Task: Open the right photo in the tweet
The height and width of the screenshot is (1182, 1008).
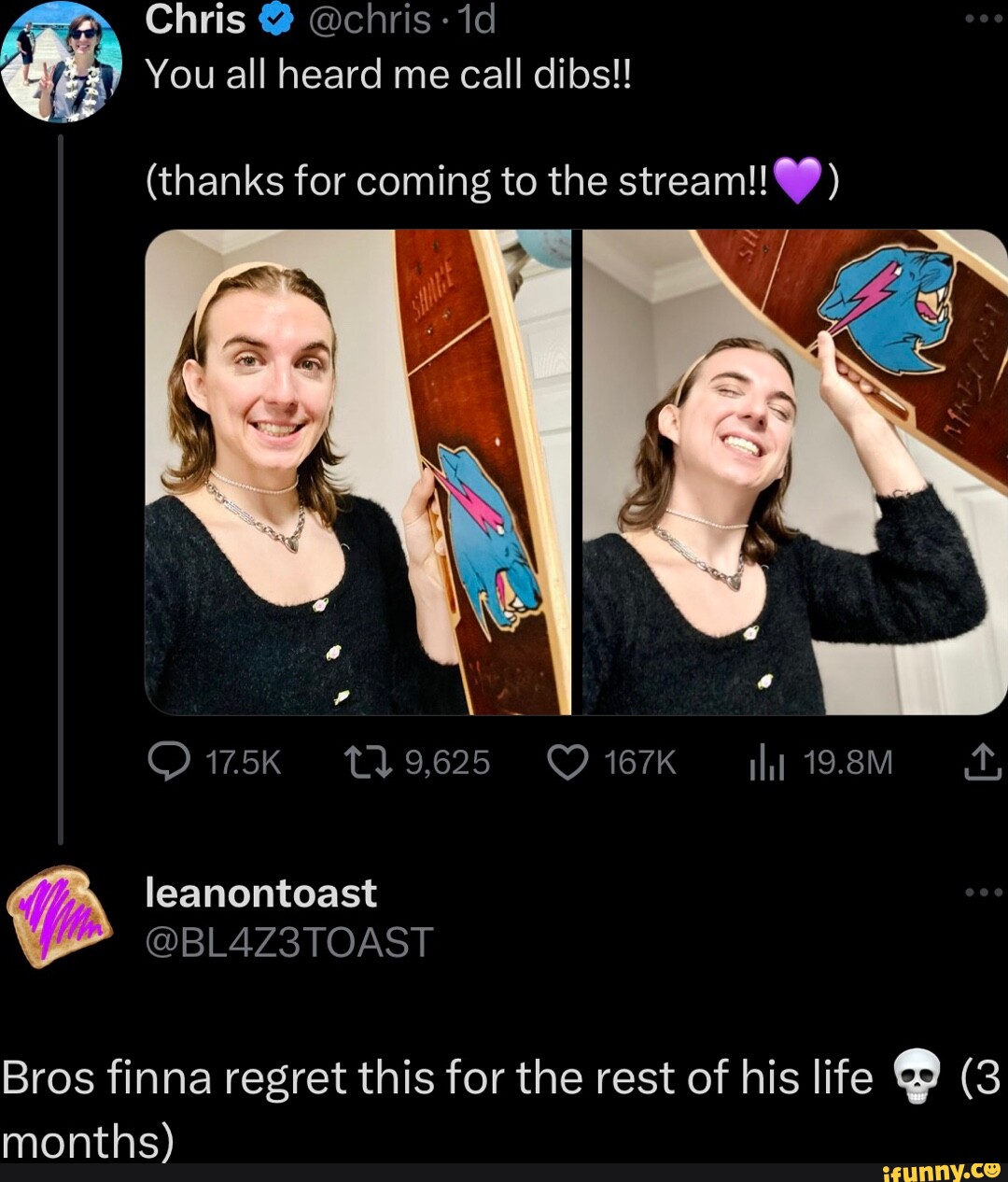Action: pos(794,472)
